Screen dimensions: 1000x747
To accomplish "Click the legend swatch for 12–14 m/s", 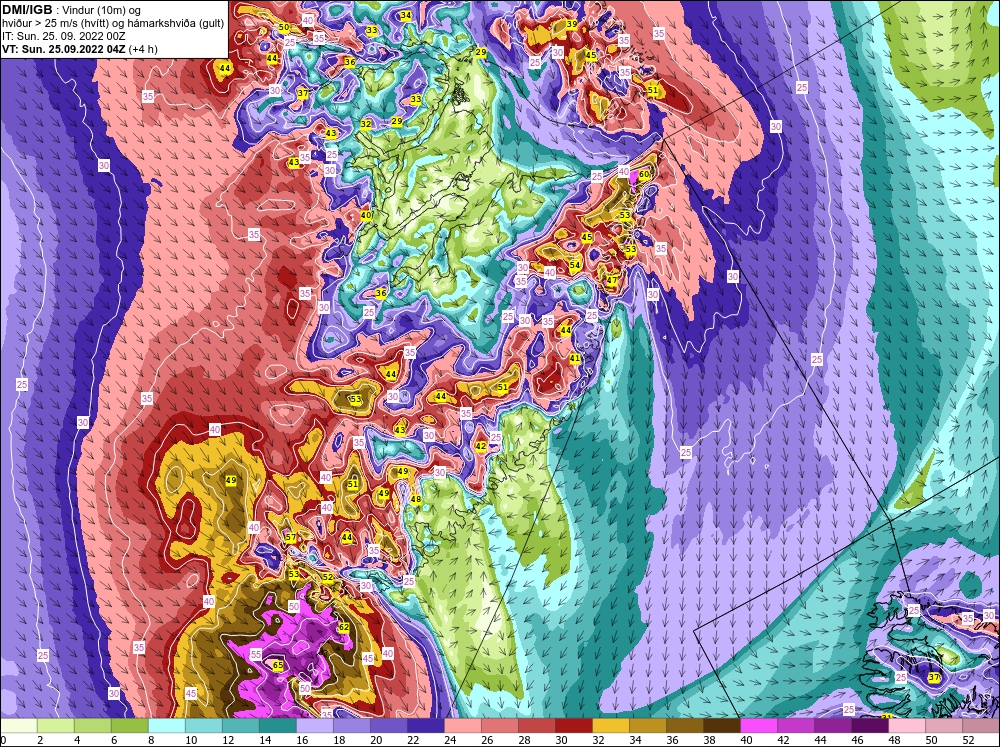I will point(241,725).
